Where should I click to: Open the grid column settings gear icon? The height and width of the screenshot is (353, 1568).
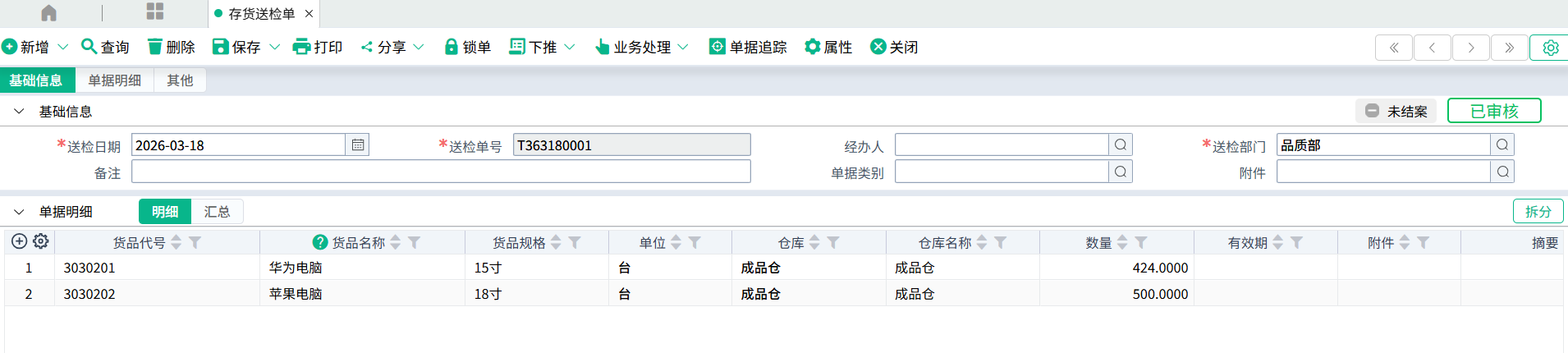[41, 241]
